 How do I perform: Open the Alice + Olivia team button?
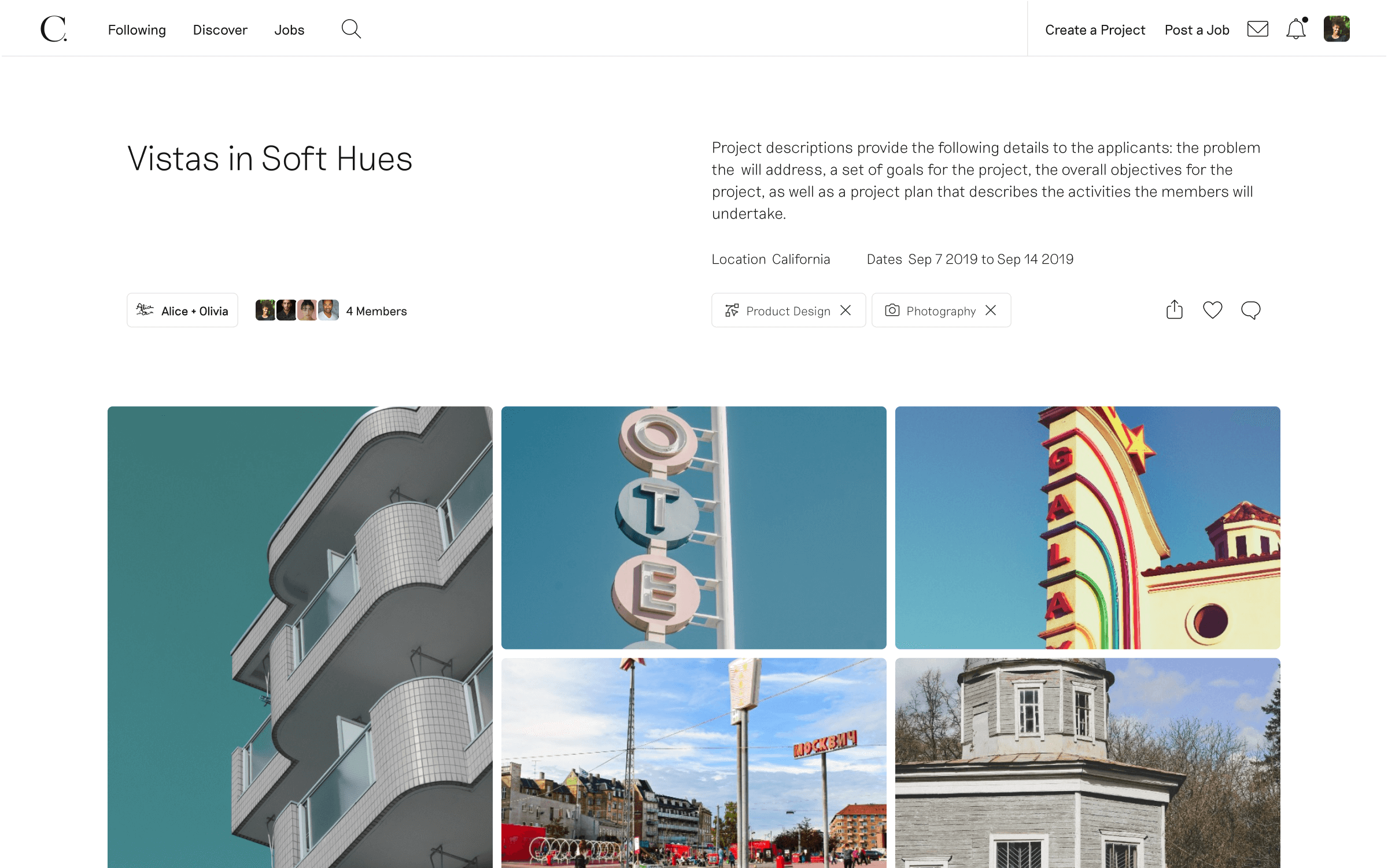point(182,311)
